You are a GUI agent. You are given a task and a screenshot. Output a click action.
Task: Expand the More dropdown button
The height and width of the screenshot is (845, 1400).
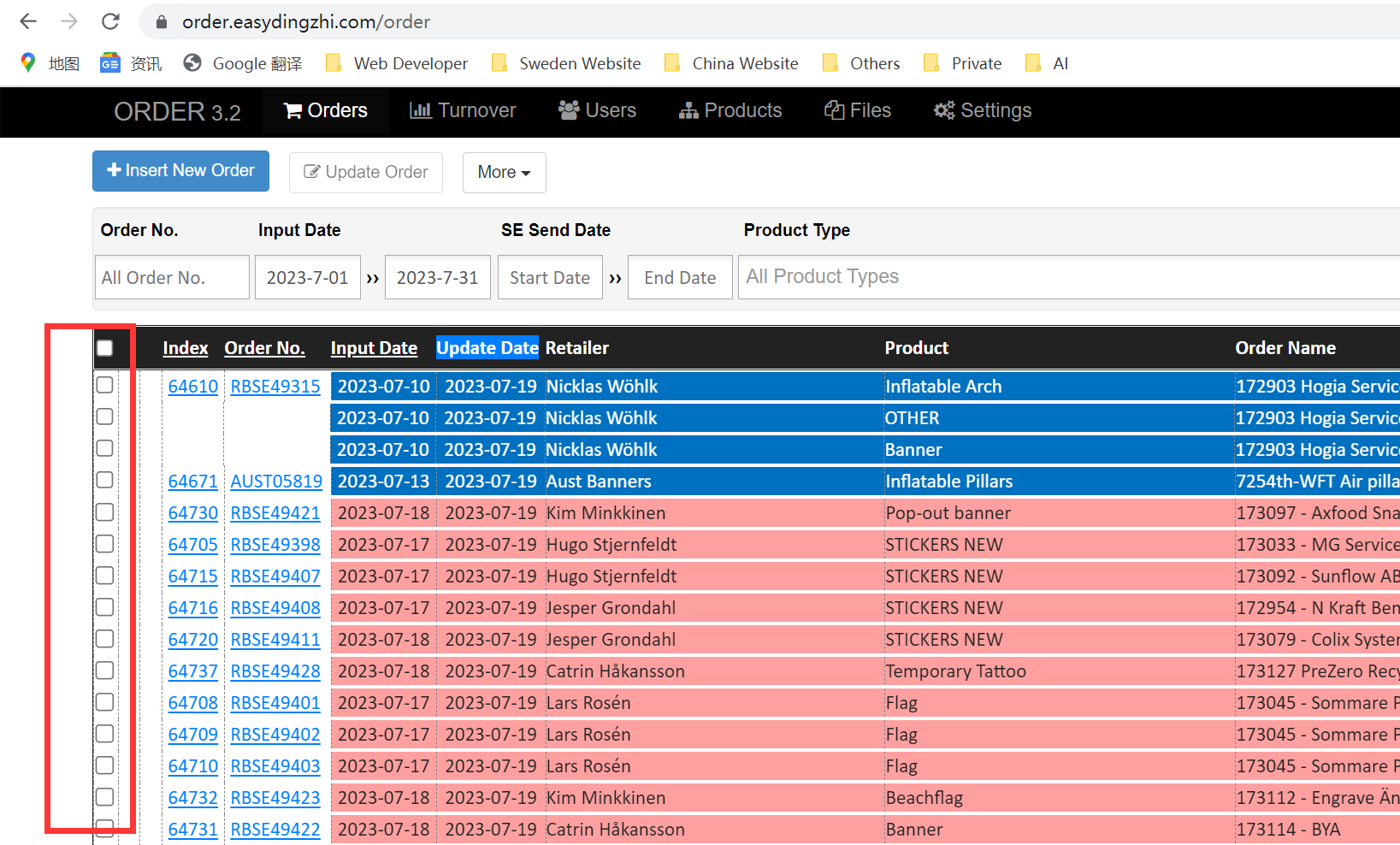(504, 173)
